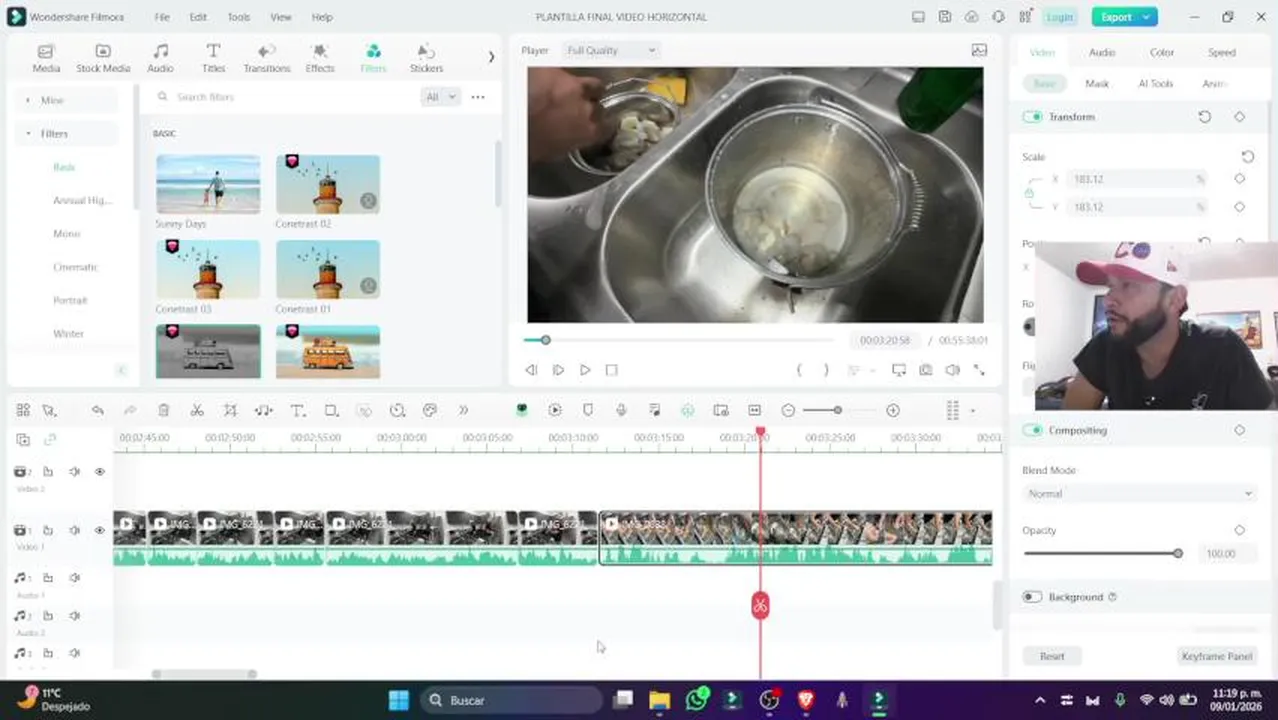The width and height of the screenshot is (1278, 720).
Task: Expand the Mine section in sidebar
Action: point(28,100)
